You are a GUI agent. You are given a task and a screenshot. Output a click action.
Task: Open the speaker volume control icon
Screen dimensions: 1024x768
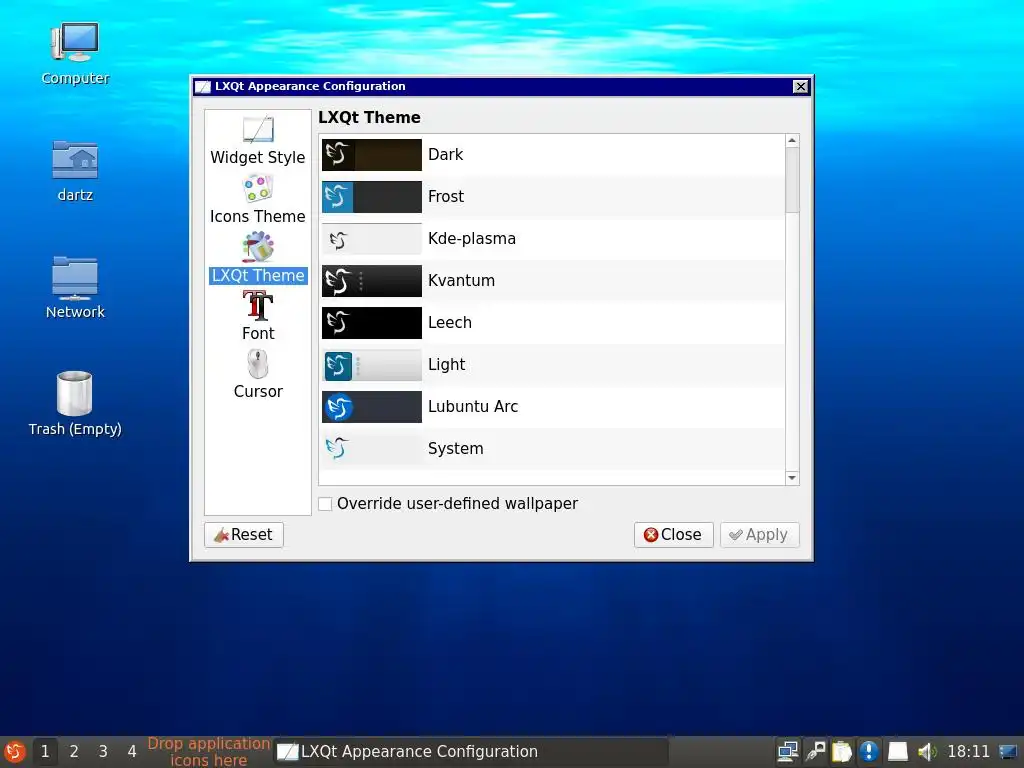click(x=926, y=752)
